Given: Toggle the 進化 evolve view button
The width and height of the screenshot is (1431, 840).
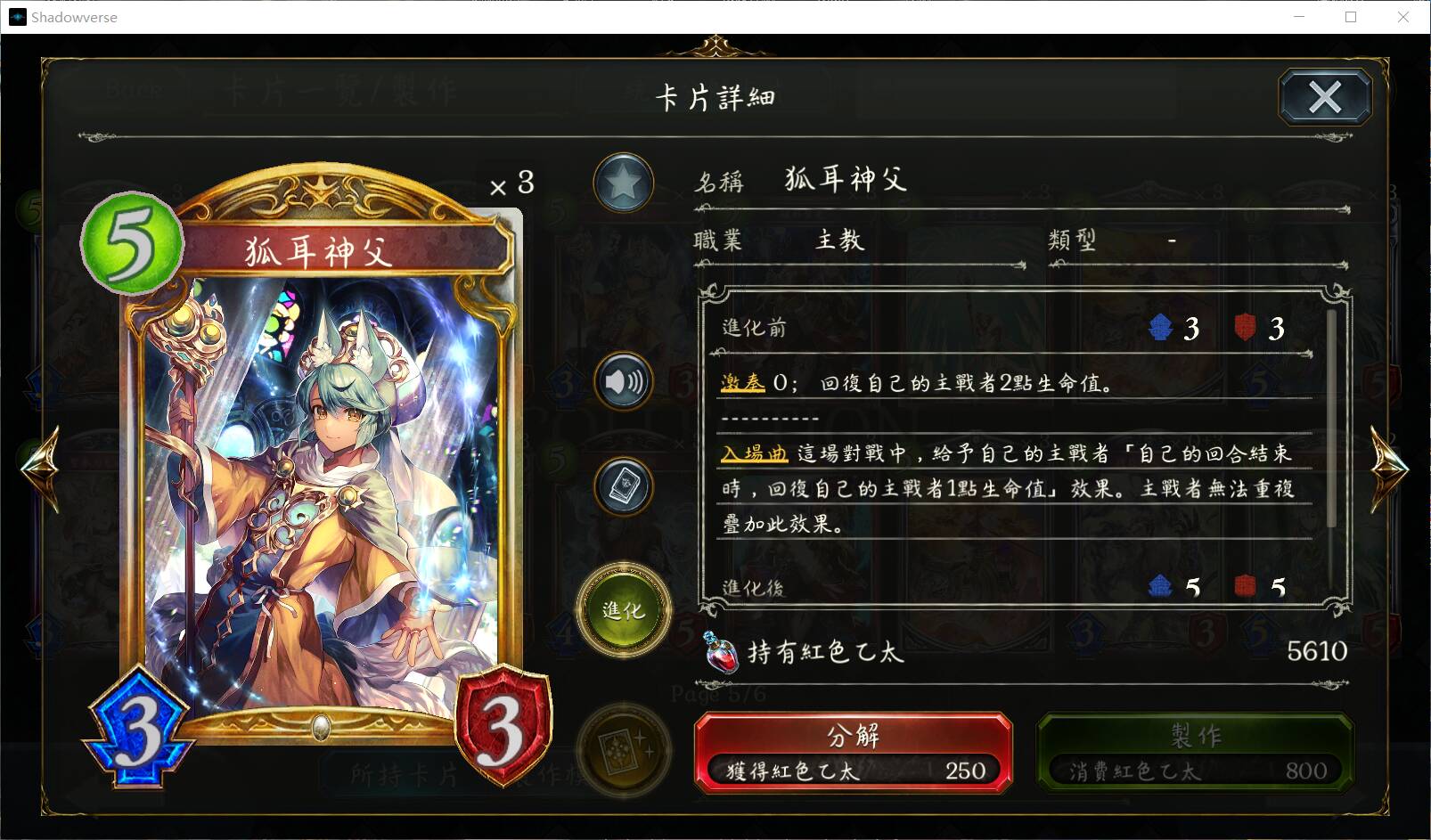Looking at the screenshot, I should tap(623, 610).
